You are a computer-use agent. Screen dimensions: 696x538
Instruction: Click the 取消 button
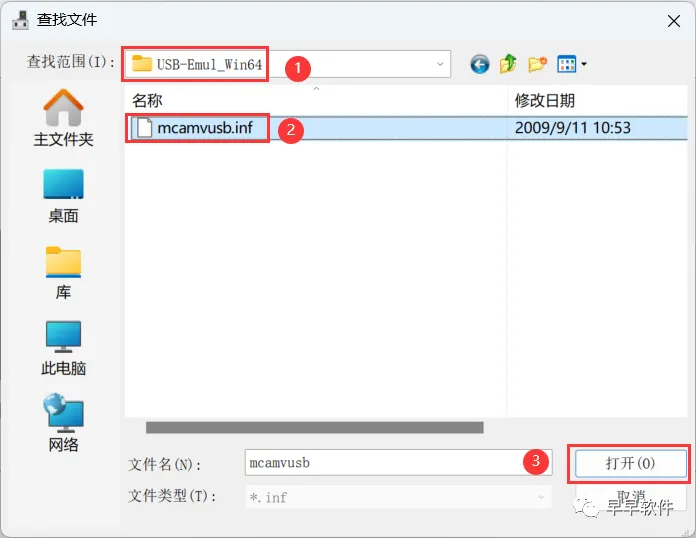(x=630, y=497)
